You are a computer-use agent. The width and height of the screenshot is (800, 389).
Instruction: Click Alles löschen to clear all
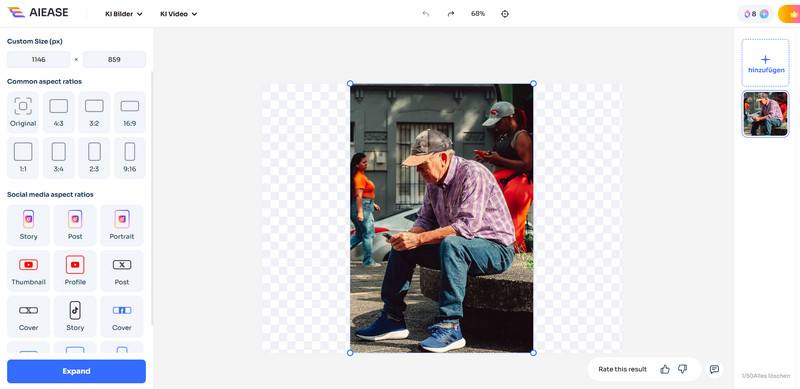click(773, 376)
